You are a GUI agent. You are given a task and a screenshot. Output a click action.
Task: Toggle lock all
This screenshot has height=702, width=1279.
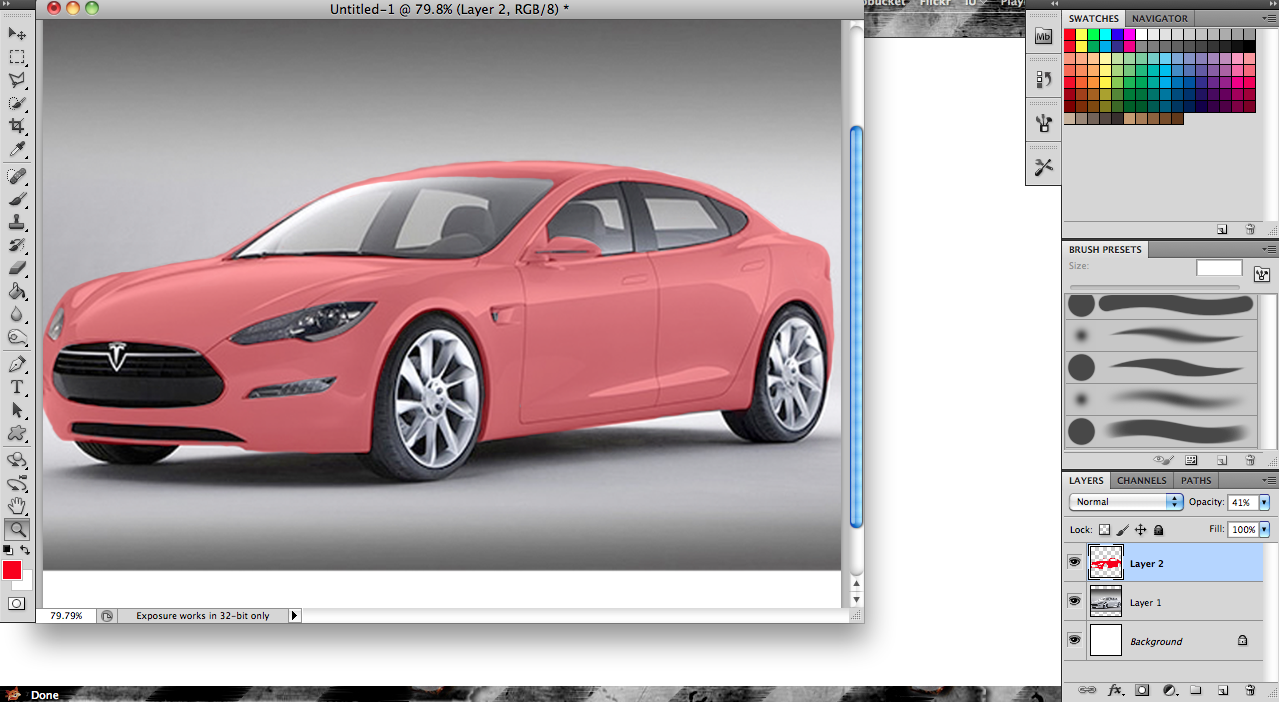pos(1159,530)
